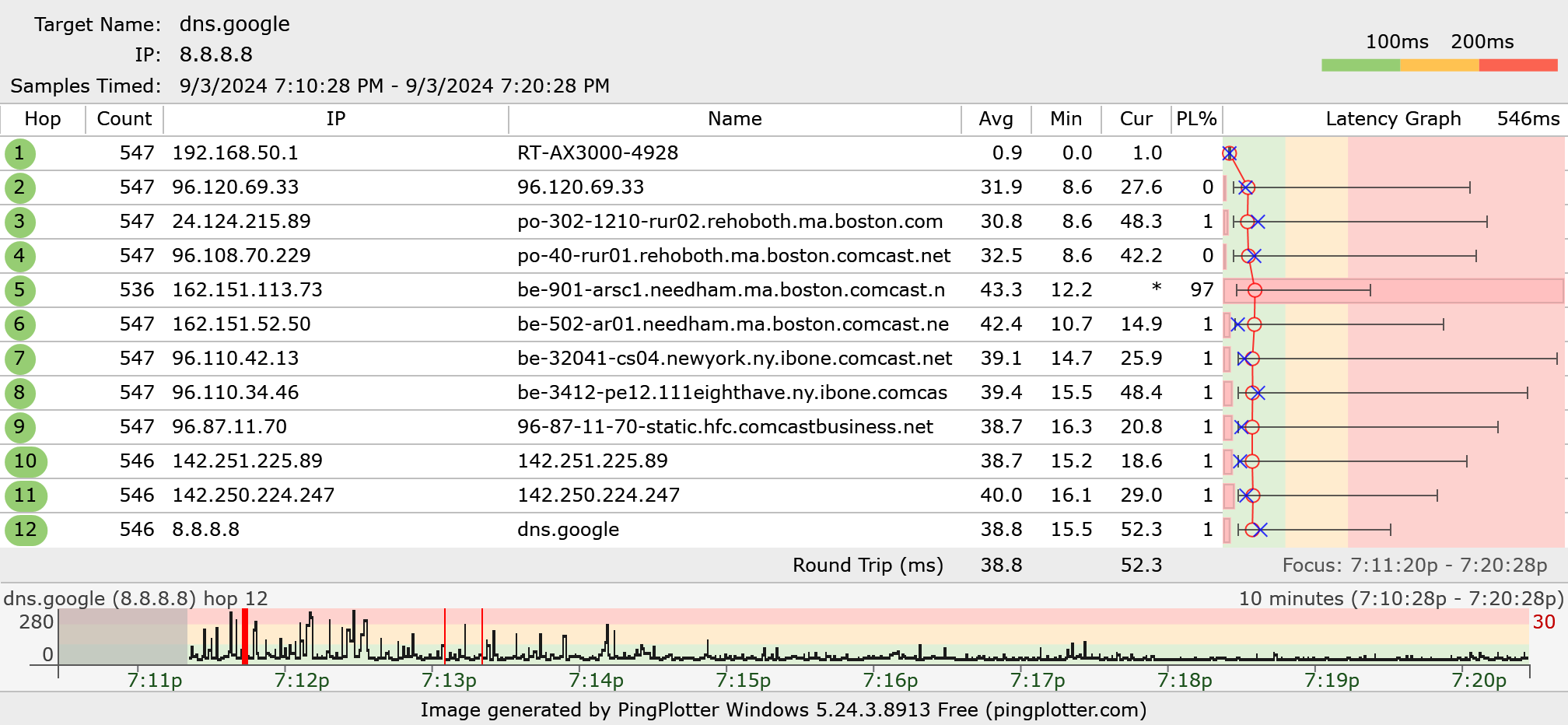This screenshot has width=1568, height=725.
Task: Click the 7:20p timeline tick
Action: coord(1479,680)
